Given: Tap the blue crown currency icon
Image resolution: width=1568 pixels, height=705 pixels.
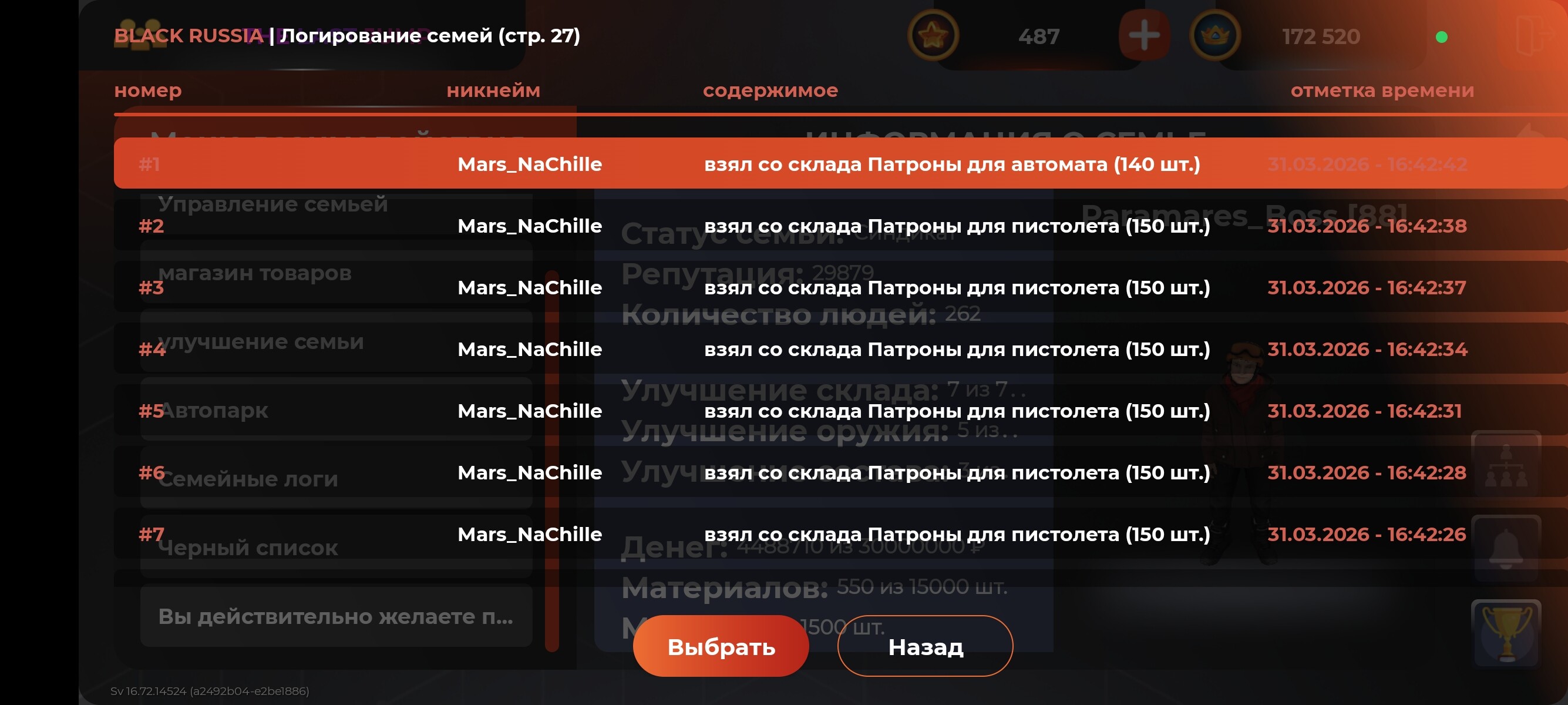Looking at the screenshot, I should click(x=1215, y=35).
